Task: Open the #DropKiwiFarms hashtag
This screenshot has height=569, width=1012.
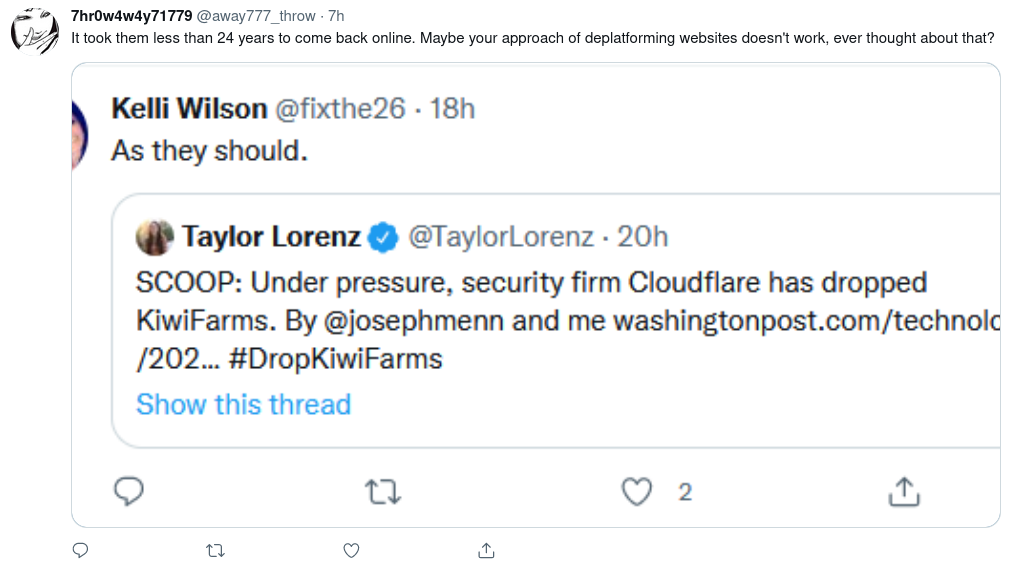Action: coord(336,359)
